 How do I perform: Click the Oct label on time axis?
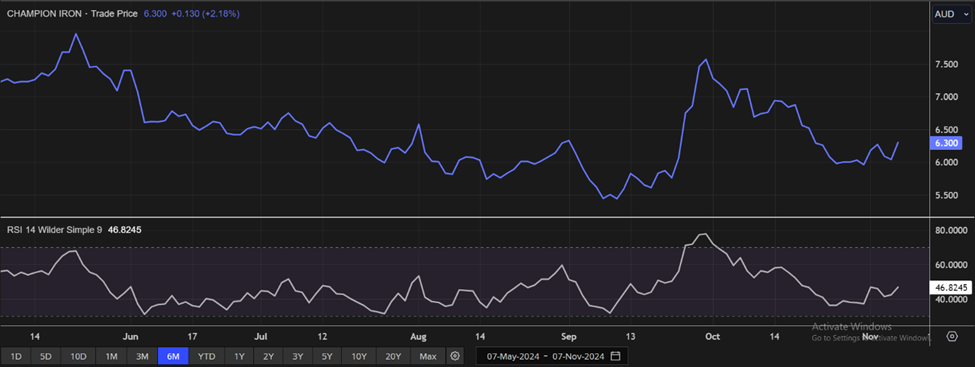(713, 337)
